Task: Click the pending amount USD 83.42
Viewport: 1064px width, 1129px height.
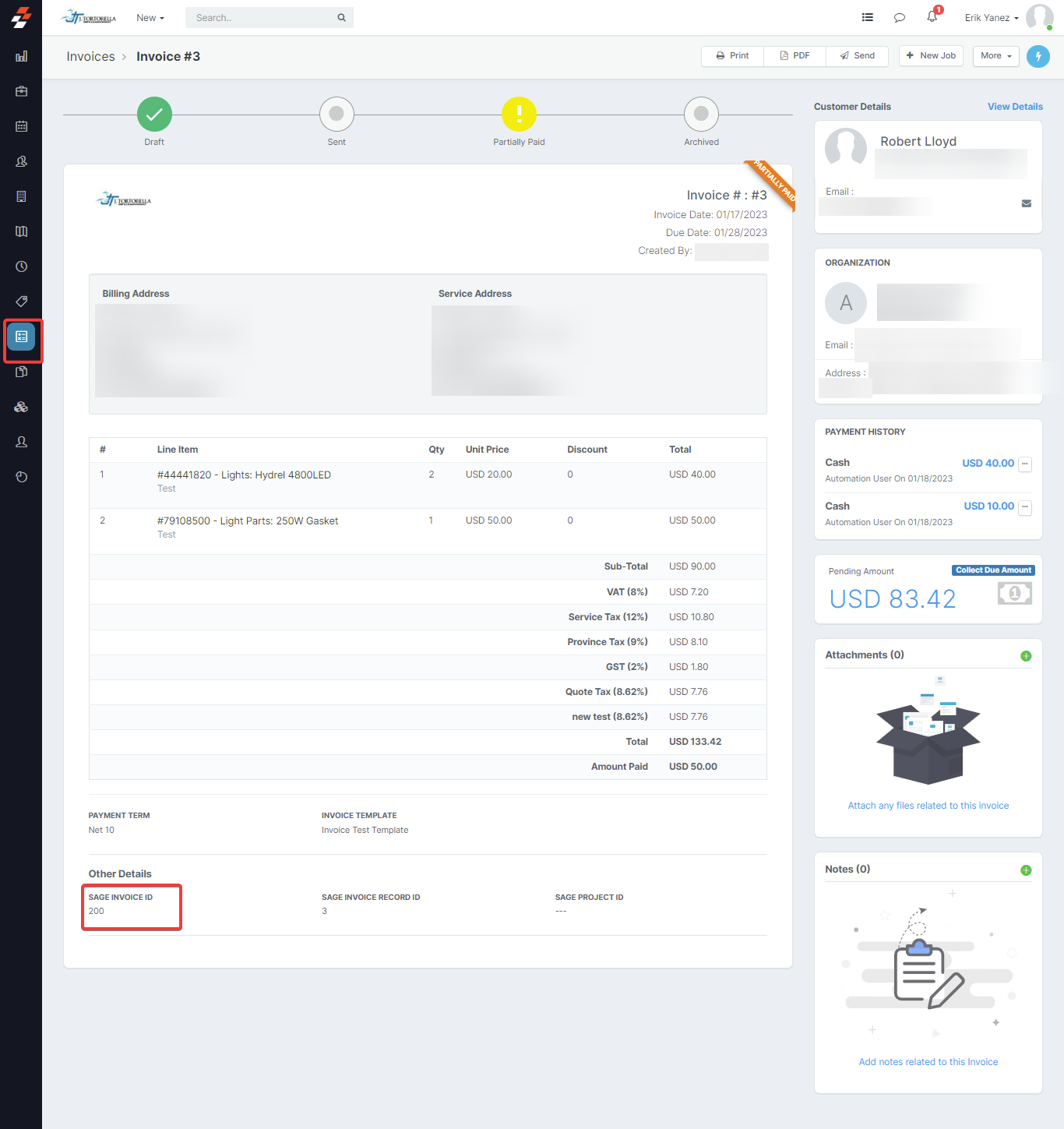Action: (893, 599)
